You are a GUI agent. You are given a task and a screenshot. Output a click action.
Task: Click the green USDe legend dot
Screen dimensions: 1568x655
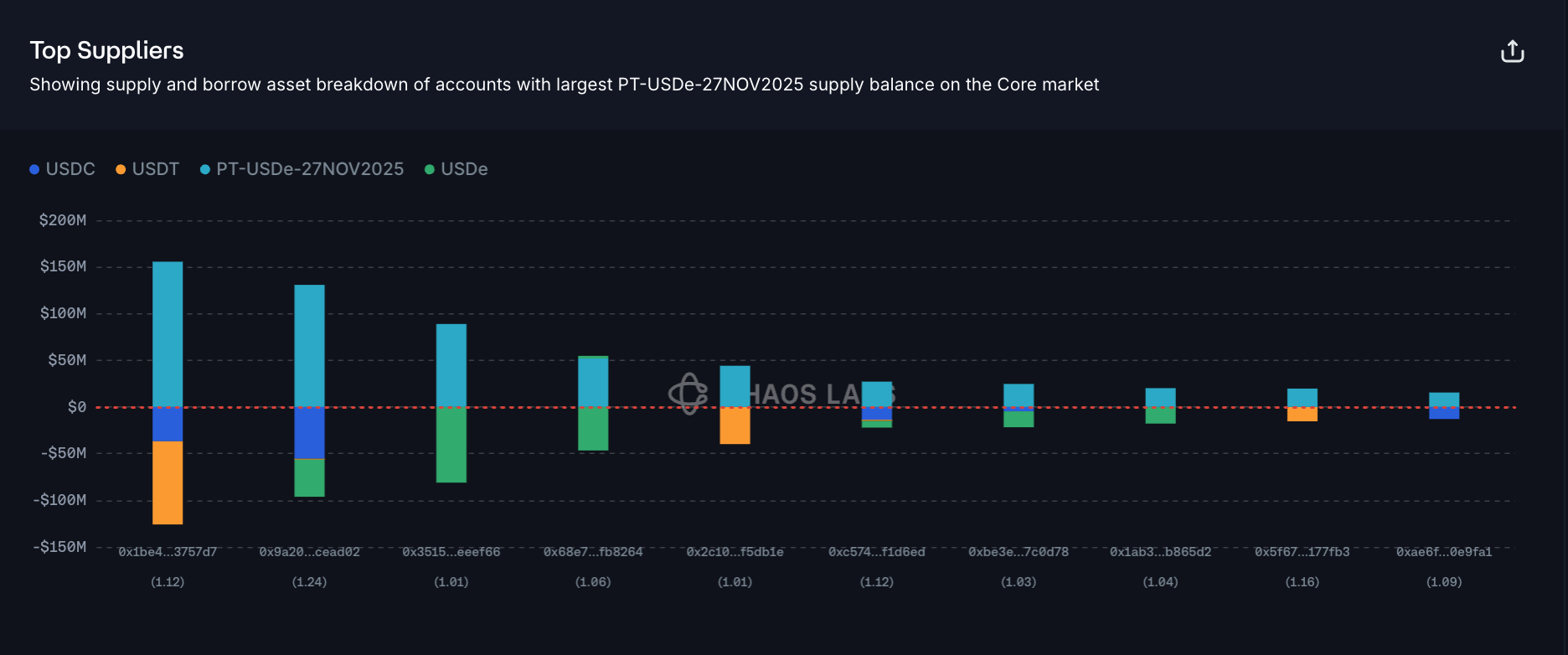tap(430, 169)
